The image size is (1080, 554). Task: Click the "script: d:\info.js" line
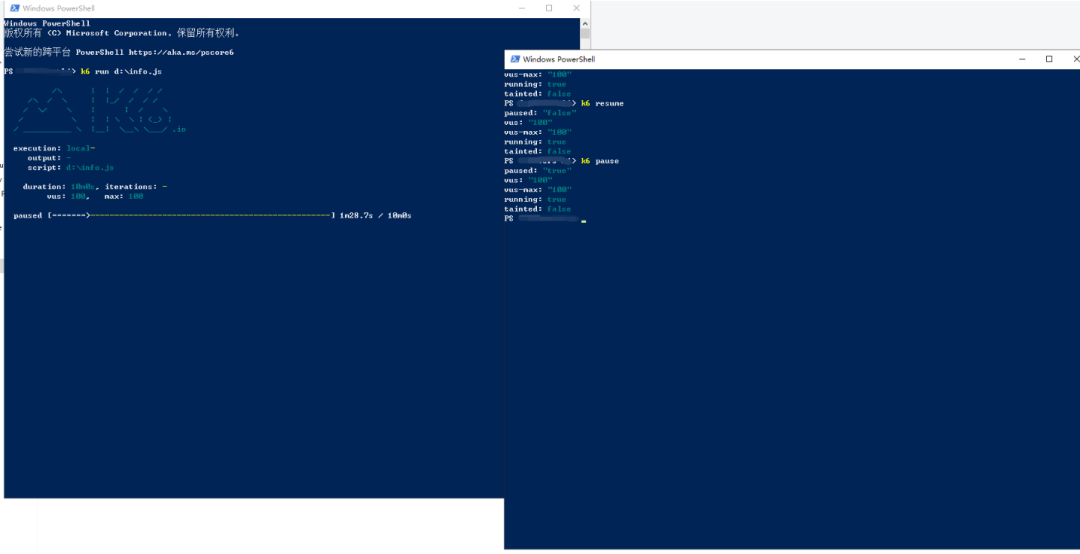71,167
